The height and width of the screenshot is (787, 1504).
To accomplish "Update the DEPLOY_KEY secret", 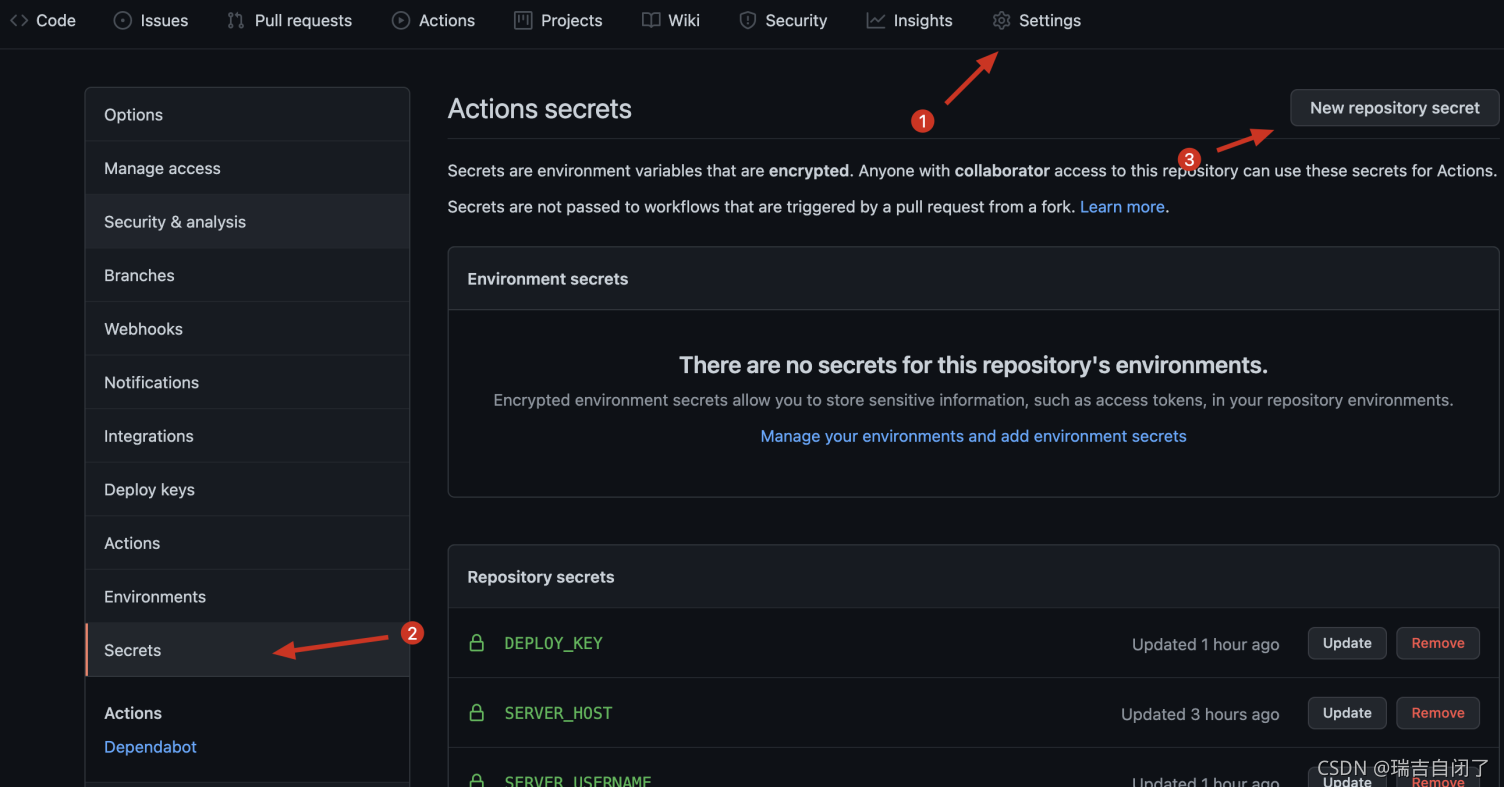I will 1347,643.
